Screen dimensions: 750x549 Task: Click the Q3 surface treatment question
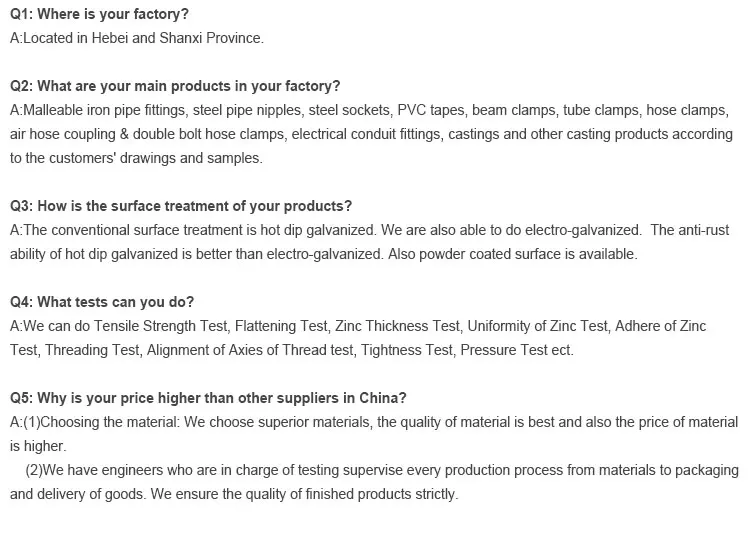181,206
